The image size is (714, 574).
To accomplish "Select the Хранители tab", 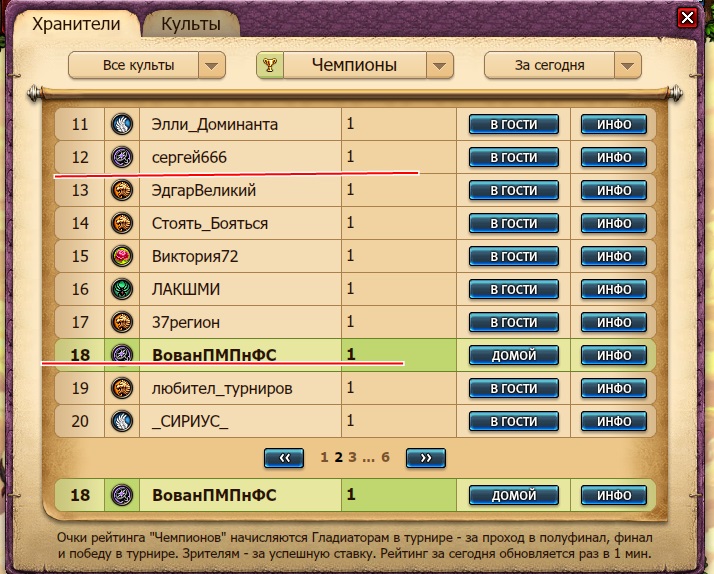I will pyautogui.click(x=76, y=24).
